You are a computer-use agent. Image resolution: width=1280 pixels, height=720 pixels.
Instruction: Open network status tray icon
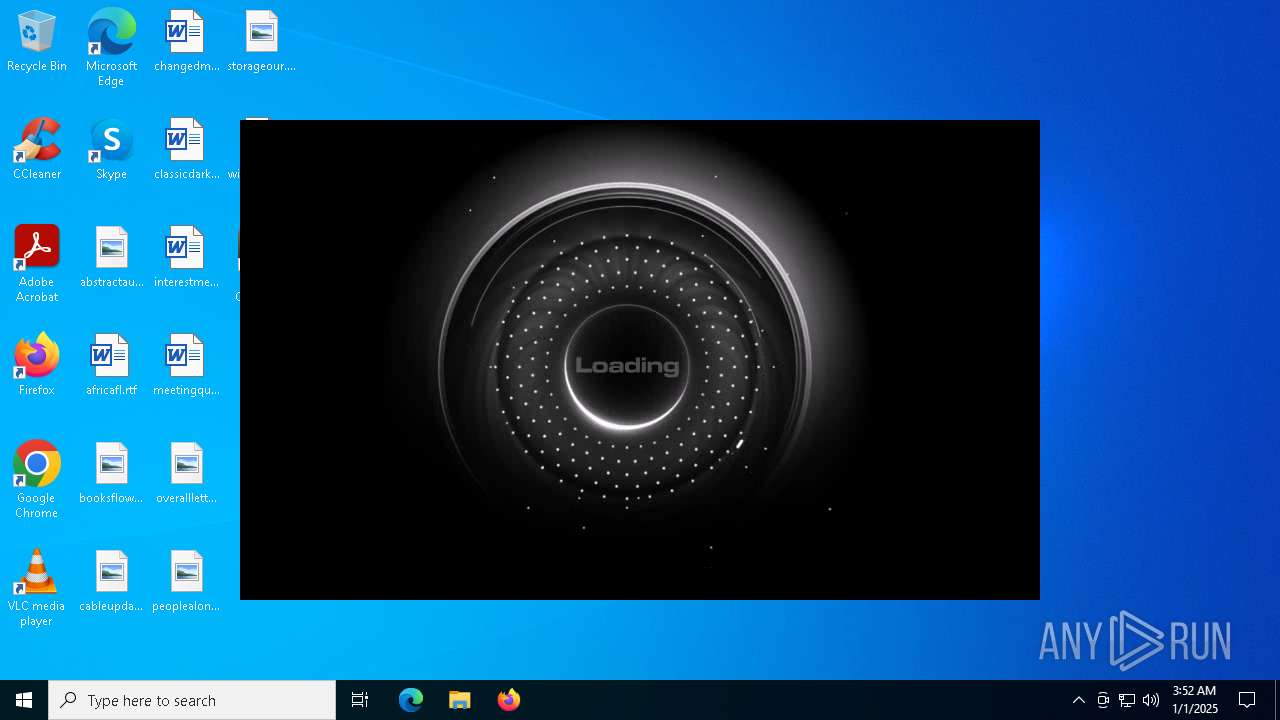[x=1127, y=700]
